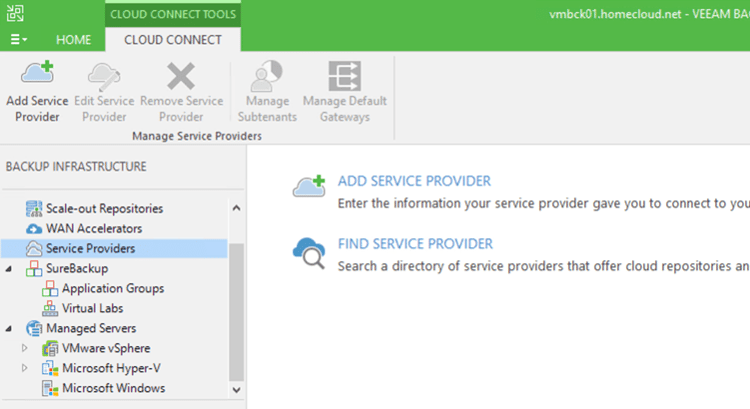This screenshot has width=750, height=409.
Task: Open the hamburger main menu dropdown
Action: tap(18, 40)
